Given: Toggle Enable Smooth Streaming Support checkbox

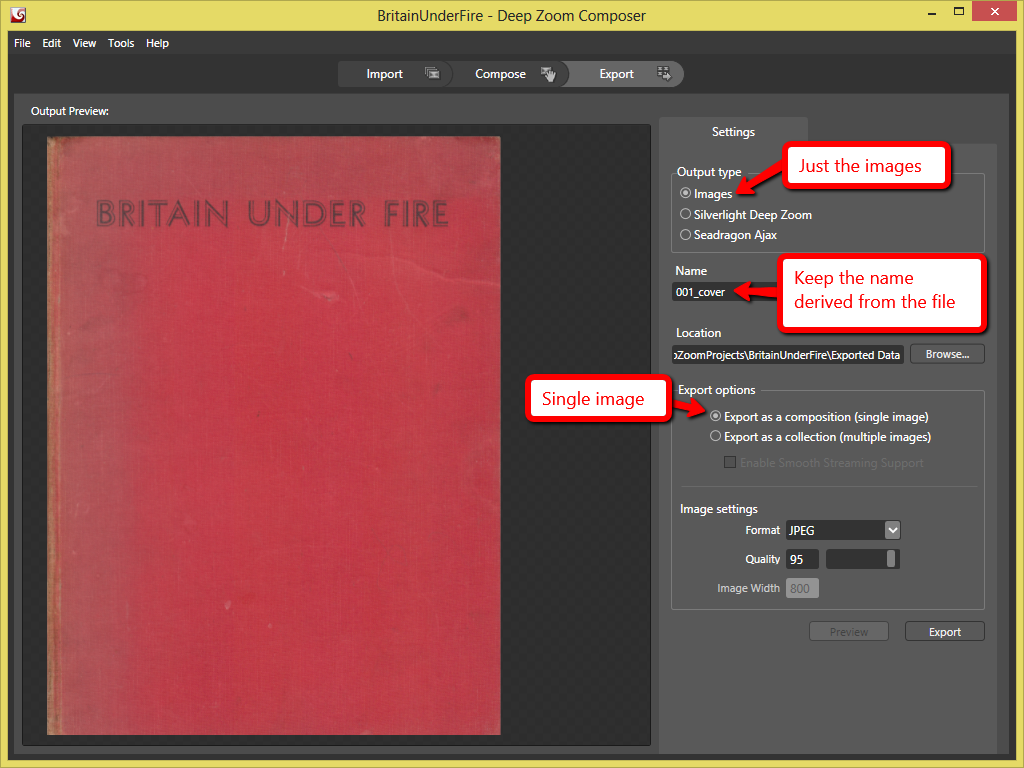Looking at the screenshot, I should pyautogui.click(x=730, y=462).
